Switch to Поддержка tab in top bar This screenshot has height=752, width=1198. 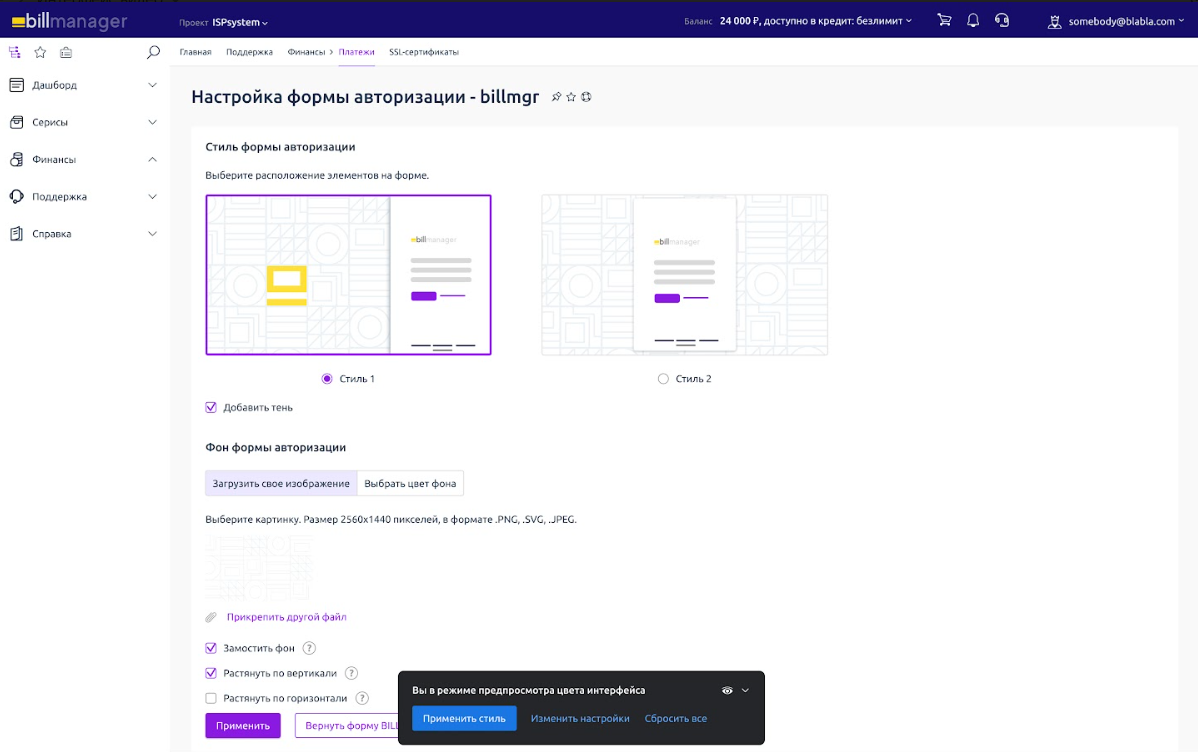click(x=249, y=52)
